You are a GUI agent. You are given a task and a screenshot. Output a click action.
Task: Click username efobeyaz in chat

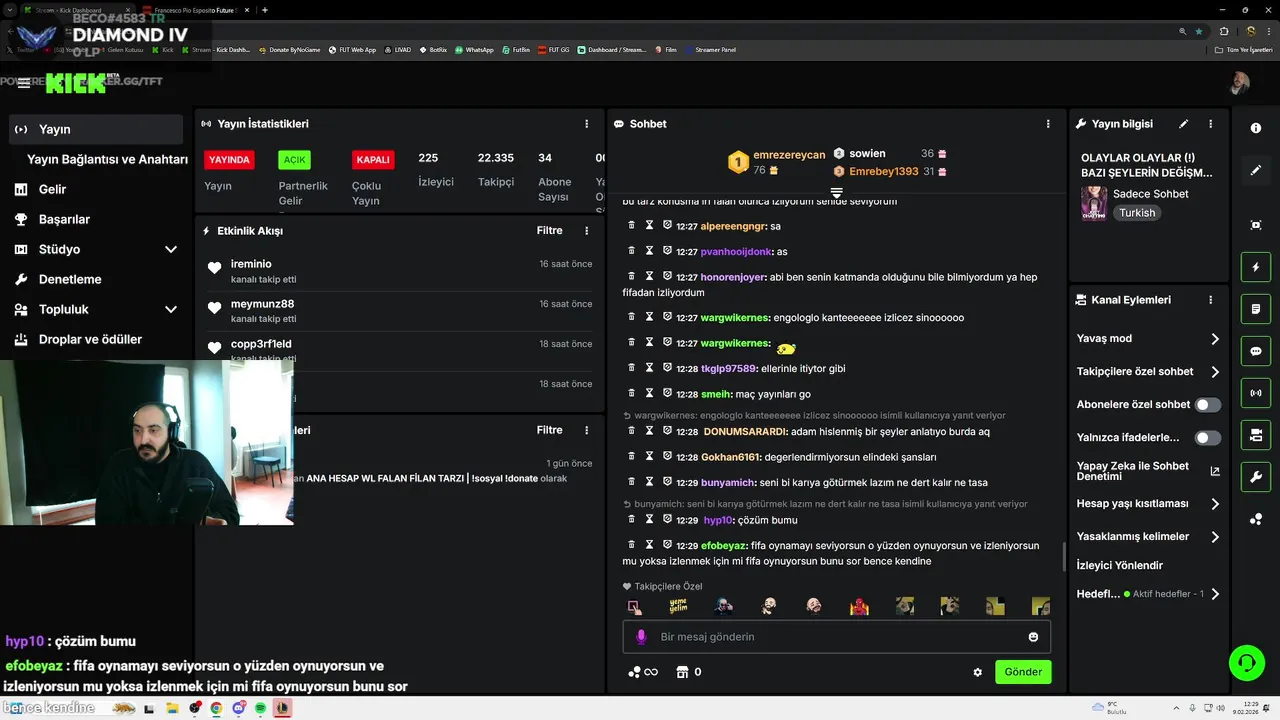pyautogui.click(x=724, y=546)
